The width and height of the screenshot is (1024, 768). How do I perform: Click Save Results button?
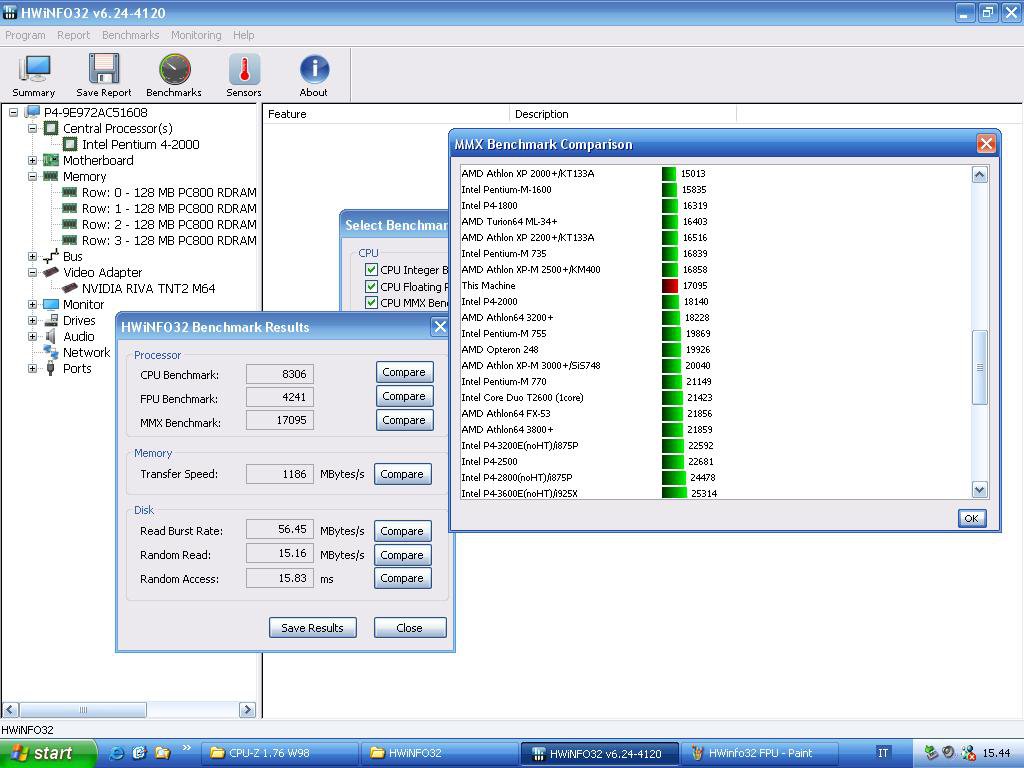[x=312, y=628]
